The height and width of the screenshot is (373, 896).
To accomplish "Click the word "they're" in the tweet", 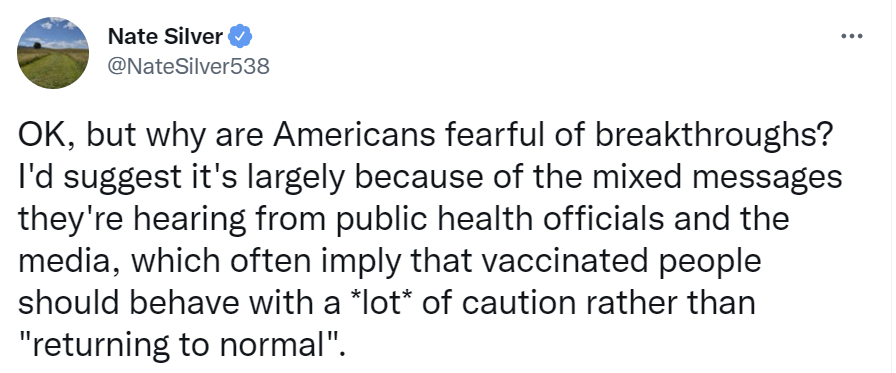I will click(68, 220).
